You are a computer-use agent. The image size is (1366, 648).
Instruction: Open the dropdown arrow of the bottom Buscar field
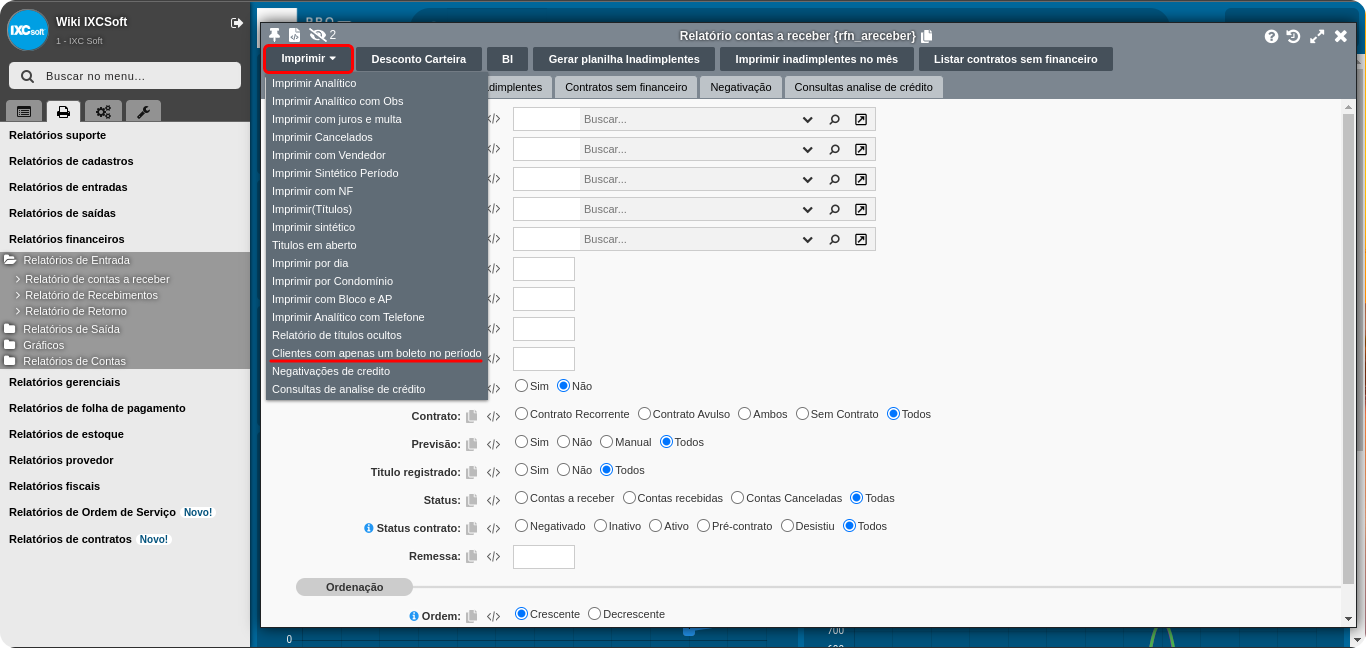pyautogui.click(x=808, y=239)
